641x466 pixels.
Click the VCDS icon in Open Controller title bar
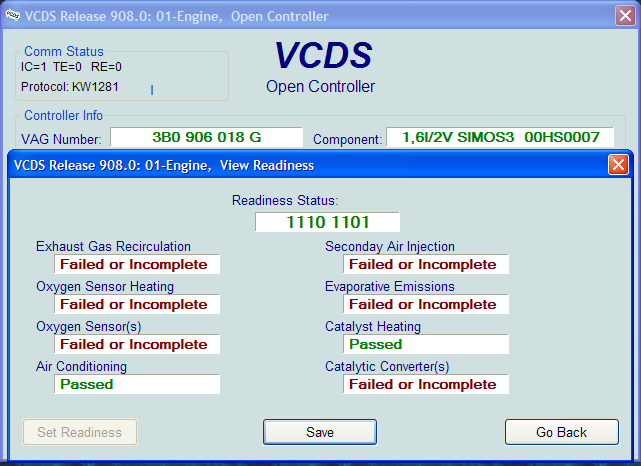coord(13,16)
